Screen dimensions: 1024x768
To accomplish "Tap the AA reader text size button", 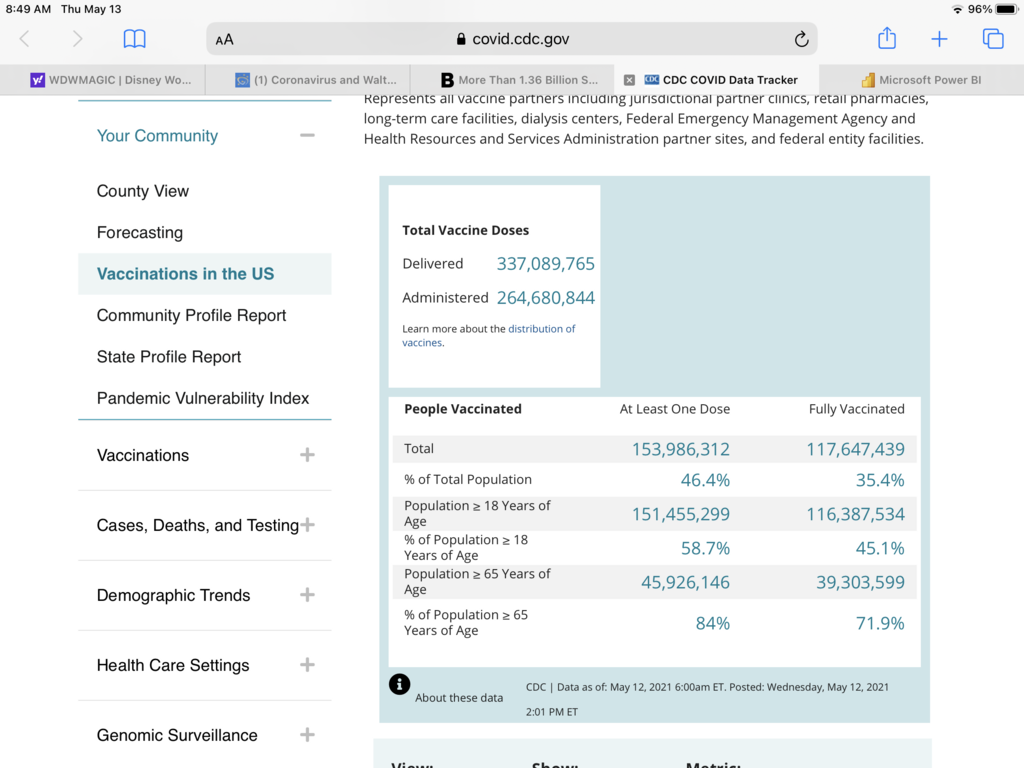I will (225, 40).
